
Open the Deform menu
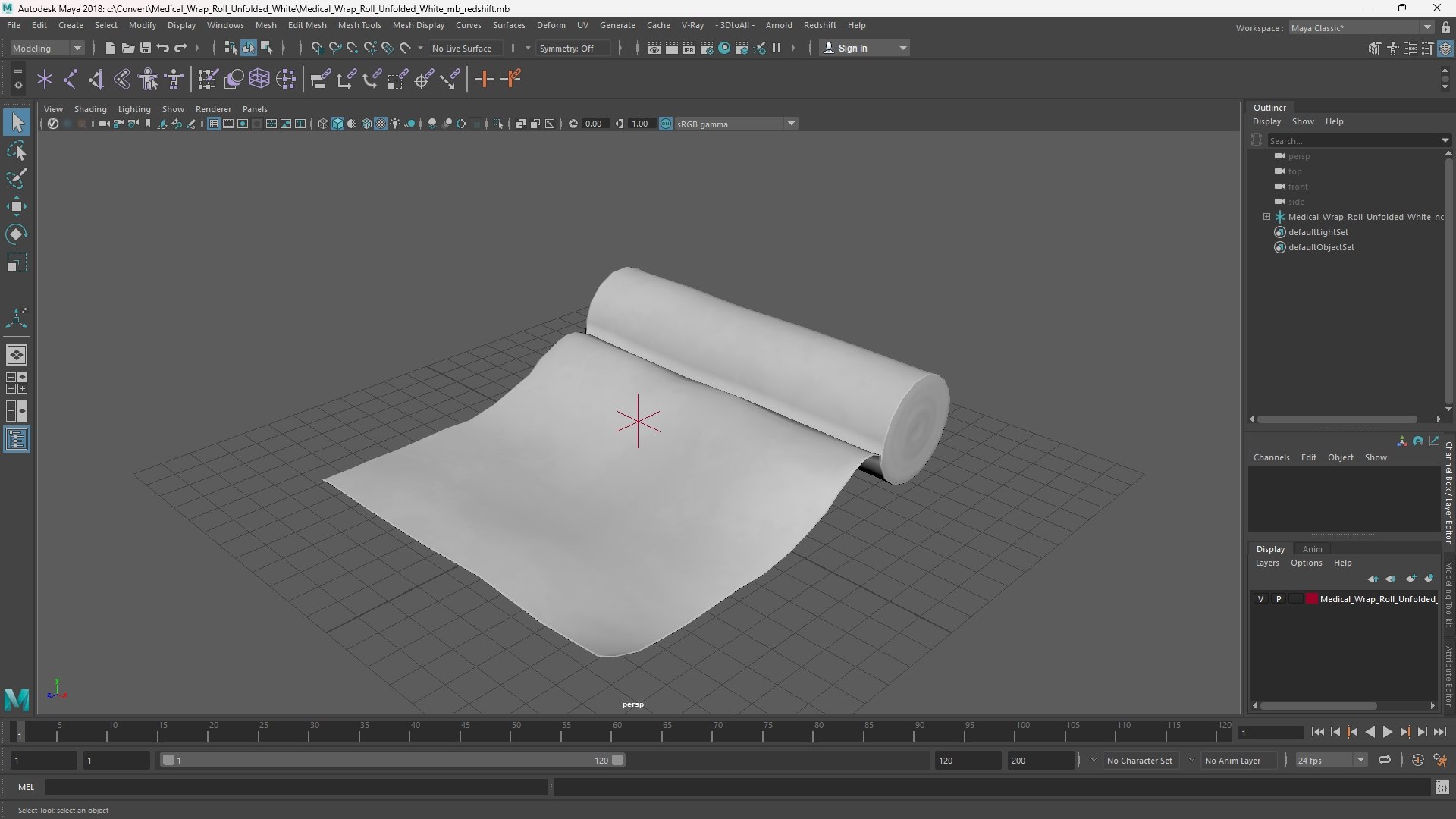point(551,25)
